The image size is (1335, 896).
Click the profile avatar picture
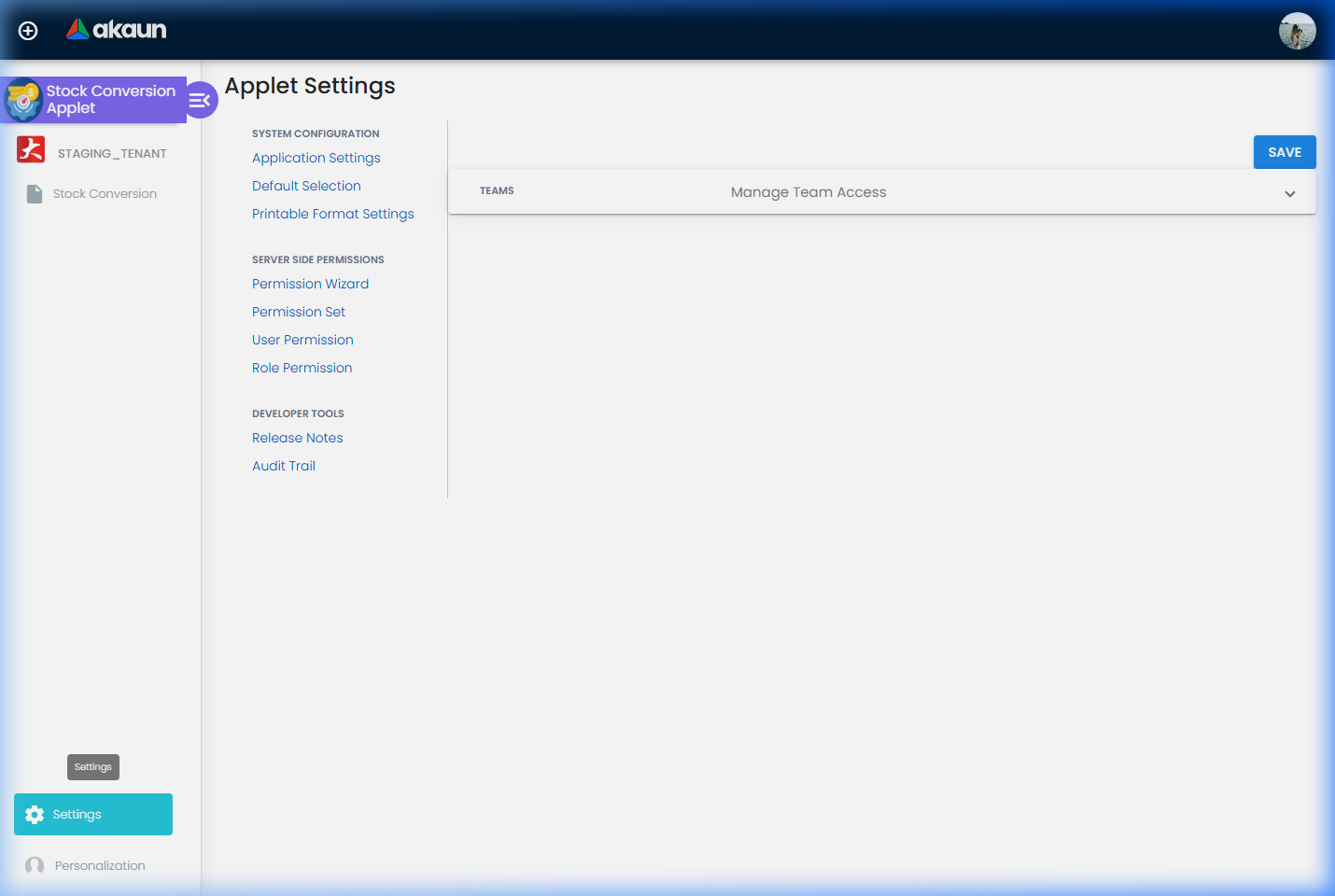(1297, 30)
